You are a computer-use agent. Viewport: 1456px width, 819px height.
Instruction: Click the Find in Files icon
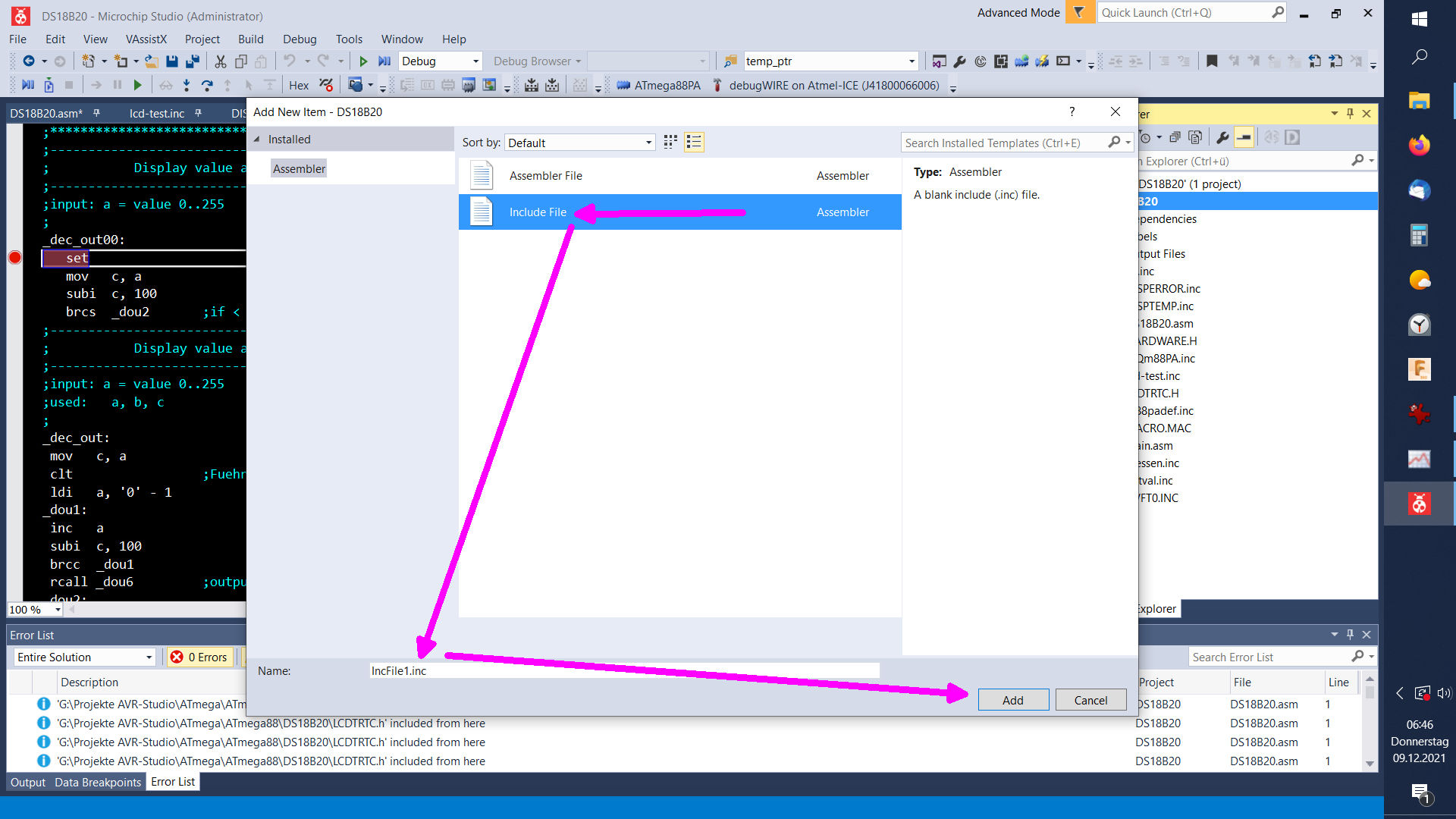pyautogui.click(x=730, y=61)
